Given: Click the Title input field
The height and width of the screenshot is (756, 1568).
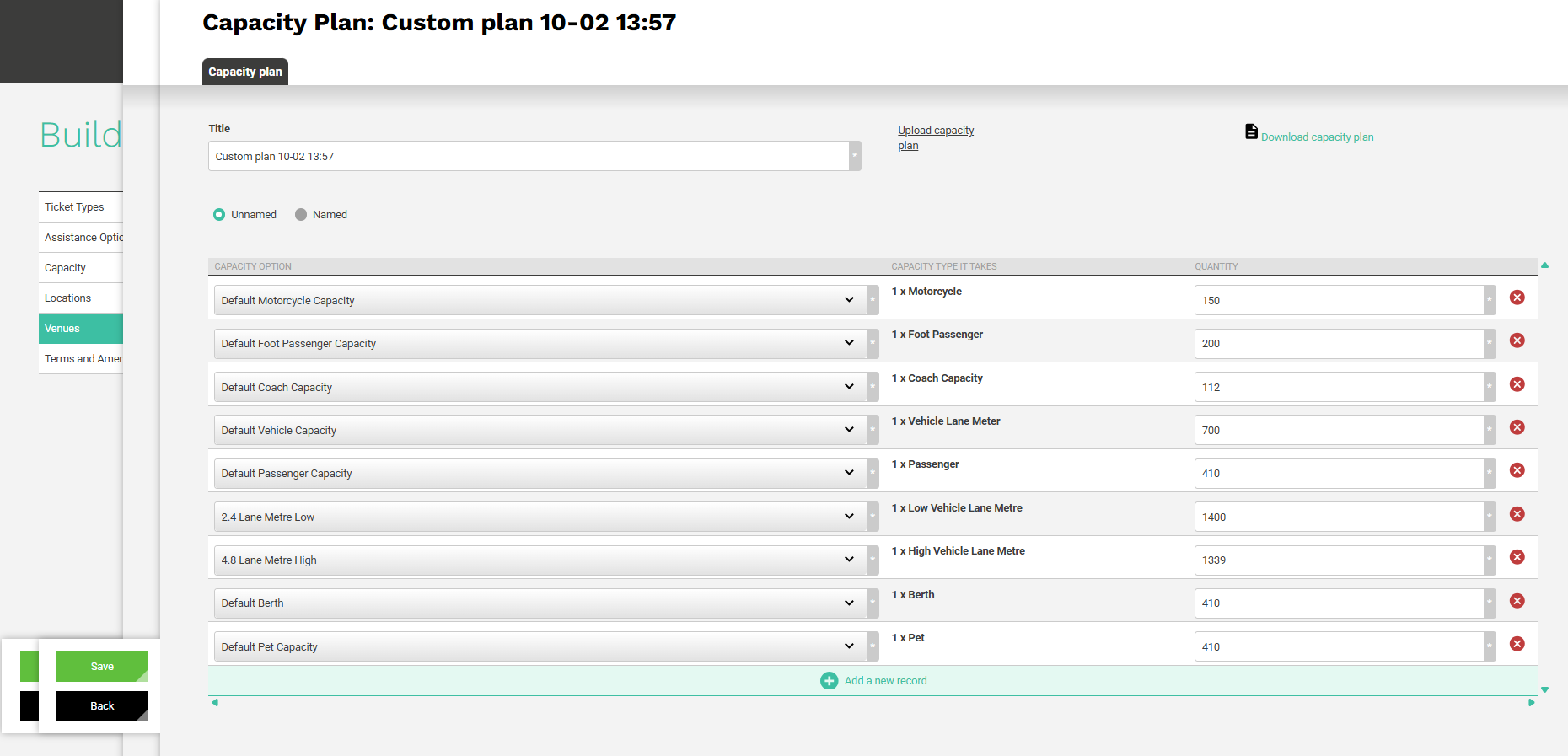Looking at the screenshot, I should [529, 156].
